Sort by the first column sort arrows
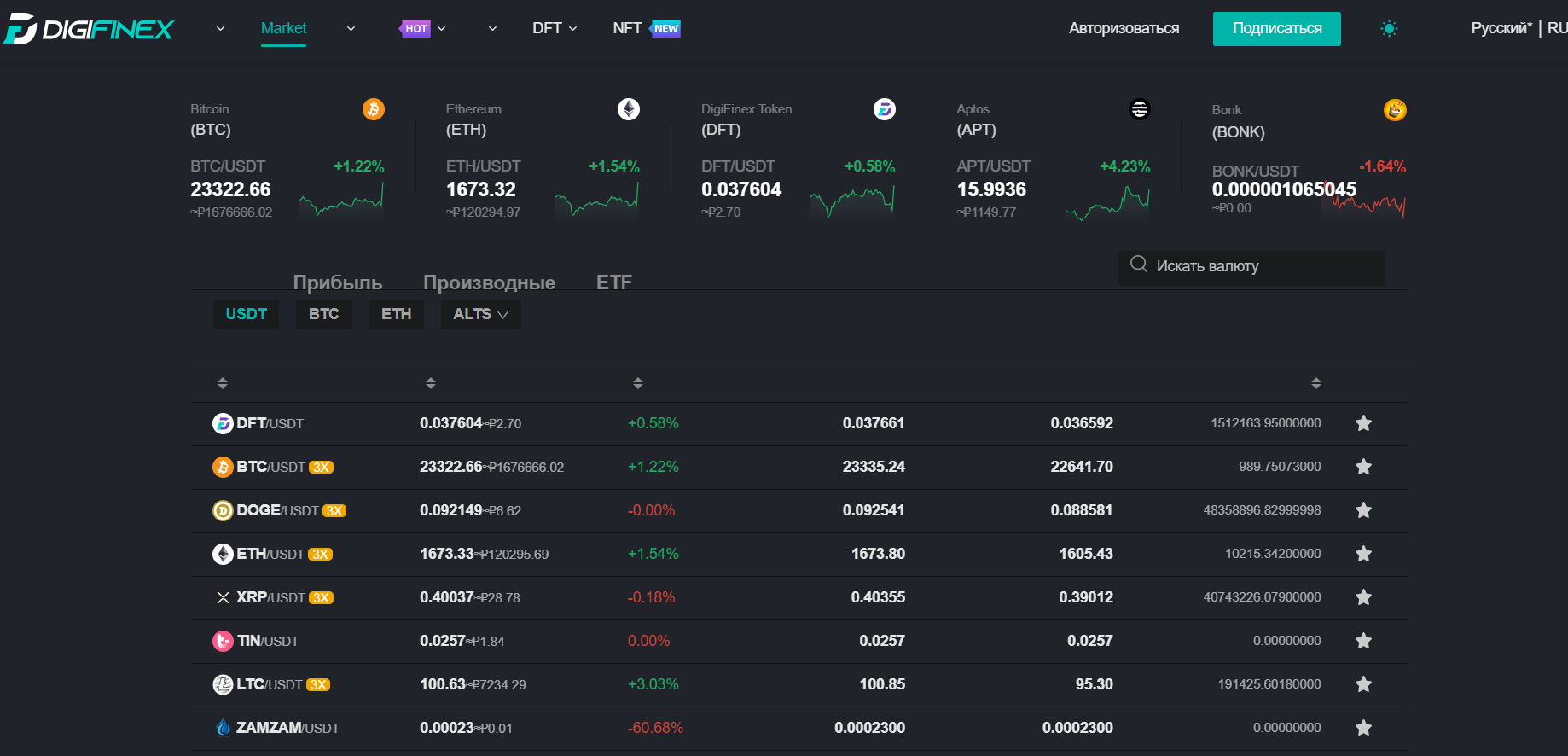1568x756 pixels. click(x=223, y=383)
